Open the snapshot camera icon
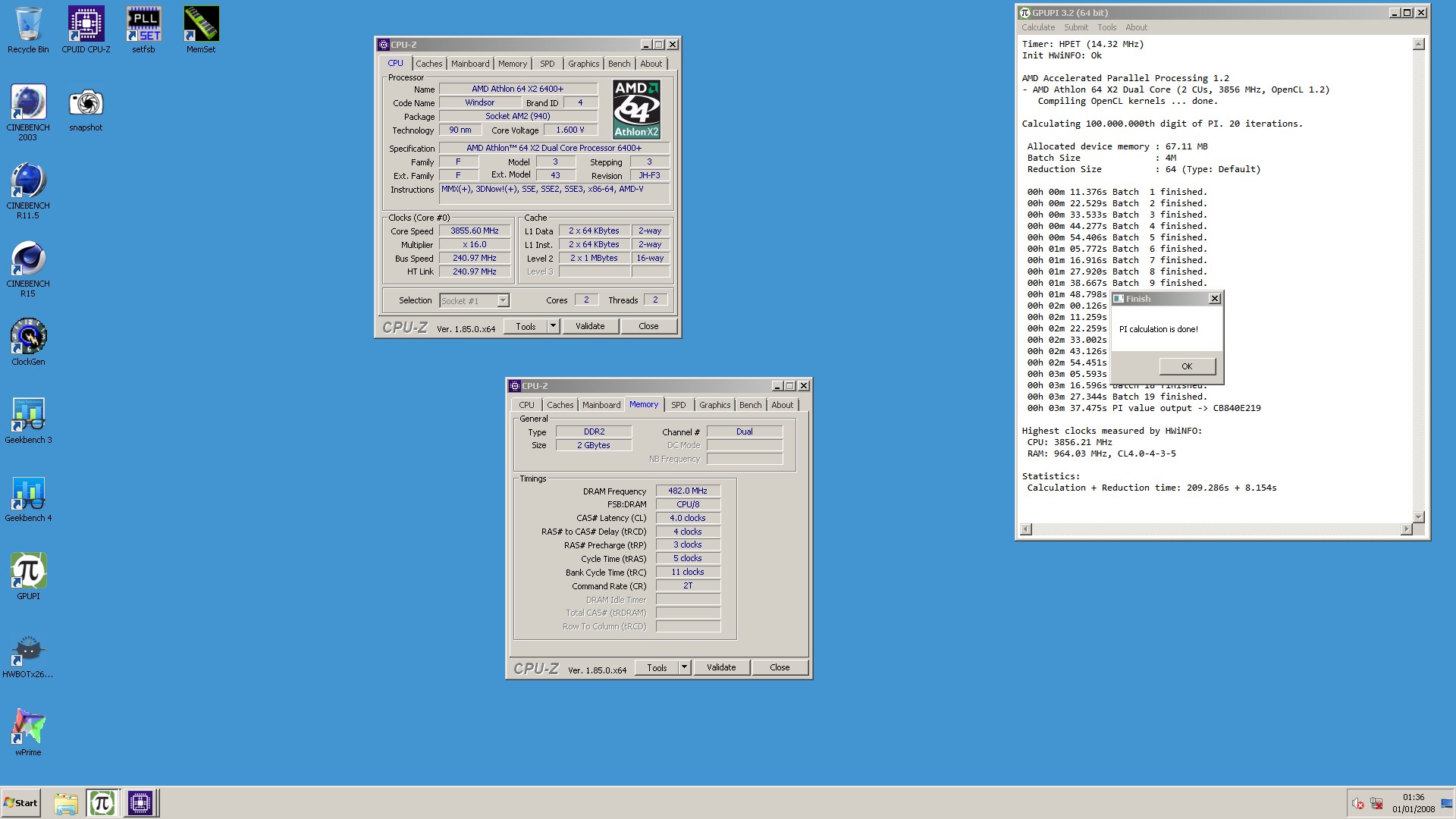Screen dimensions: 1456x819 (x=86, y=108)
